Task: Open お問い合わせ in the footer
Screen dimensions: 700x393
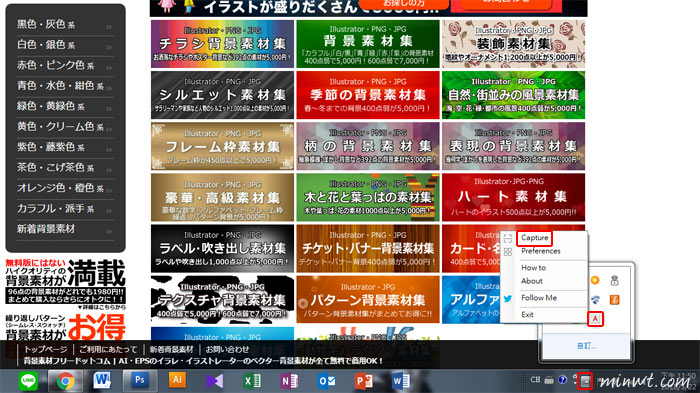Action: pos(227,349)
